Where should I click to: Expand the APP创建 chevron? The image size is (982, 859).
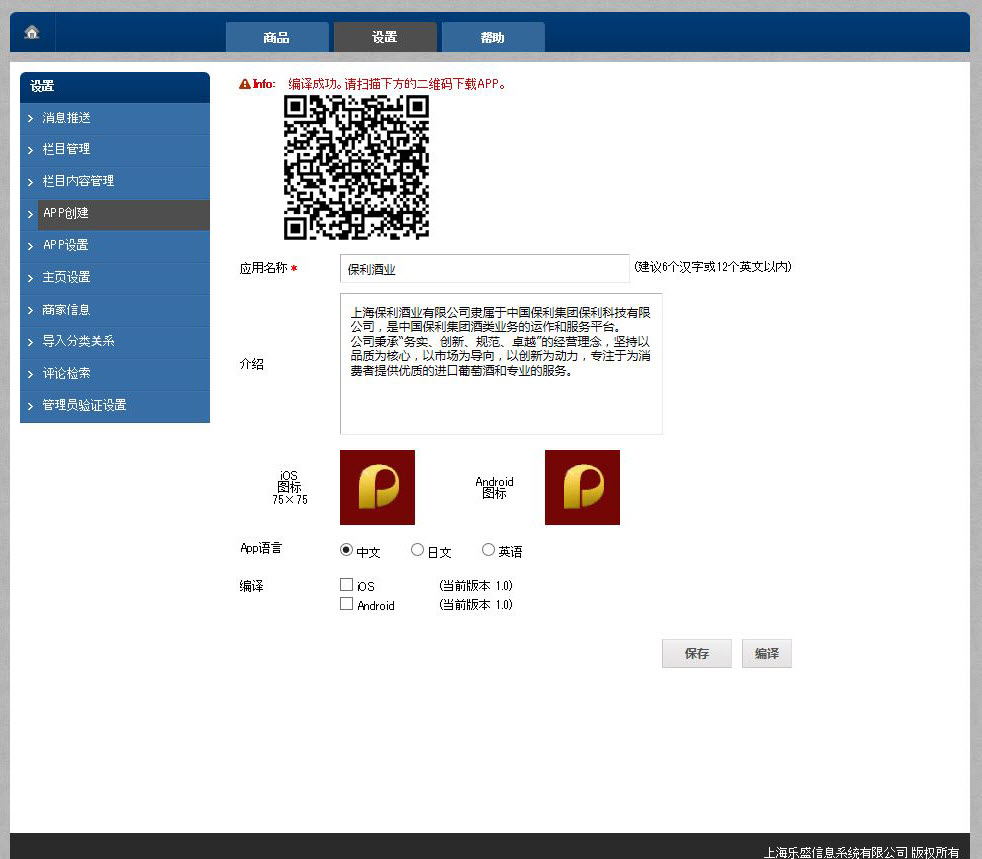30,214
